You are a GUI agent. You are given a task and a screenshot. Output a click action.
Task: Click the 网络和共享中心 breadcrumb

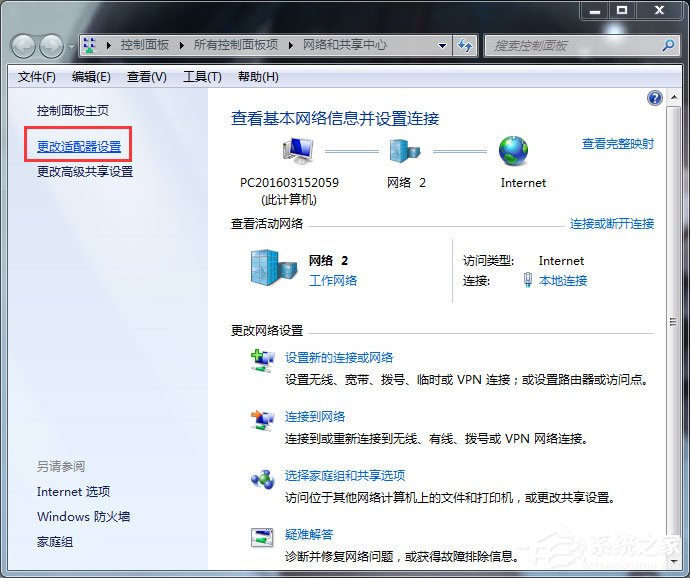tap(345, 45)
